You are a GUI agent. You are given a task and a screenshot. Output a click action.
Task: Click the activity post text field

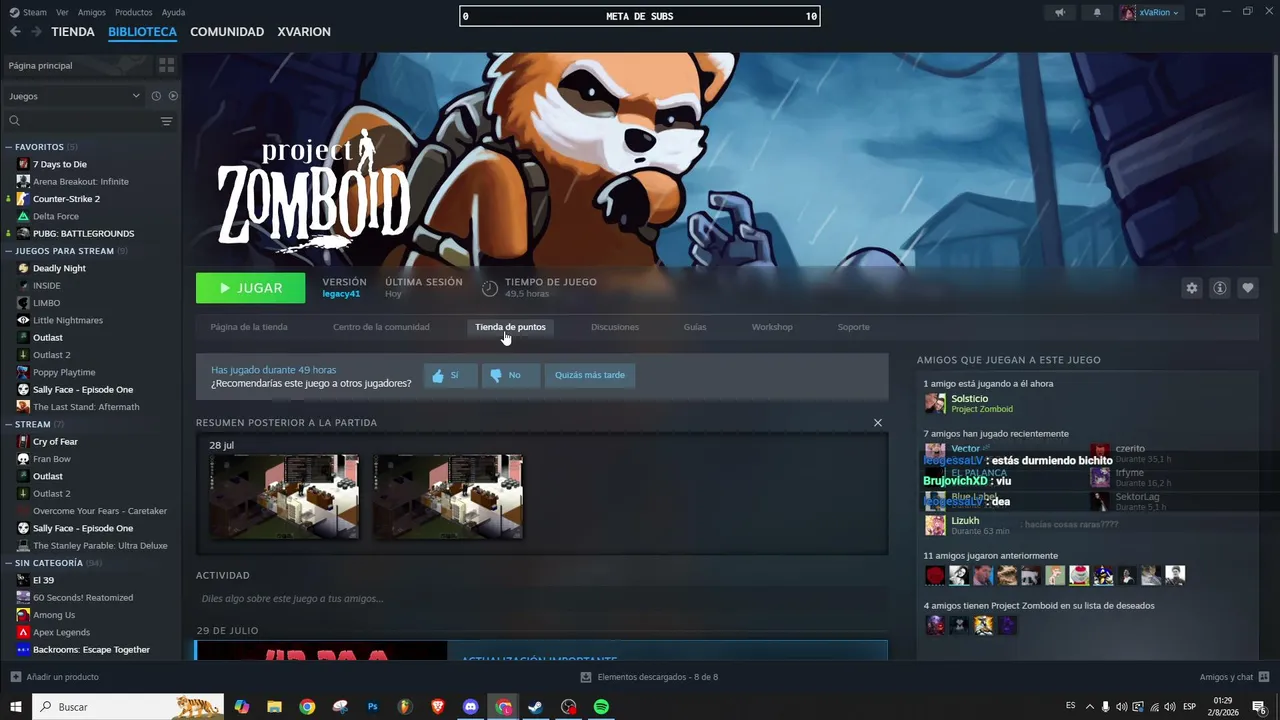tap(542, 599)
